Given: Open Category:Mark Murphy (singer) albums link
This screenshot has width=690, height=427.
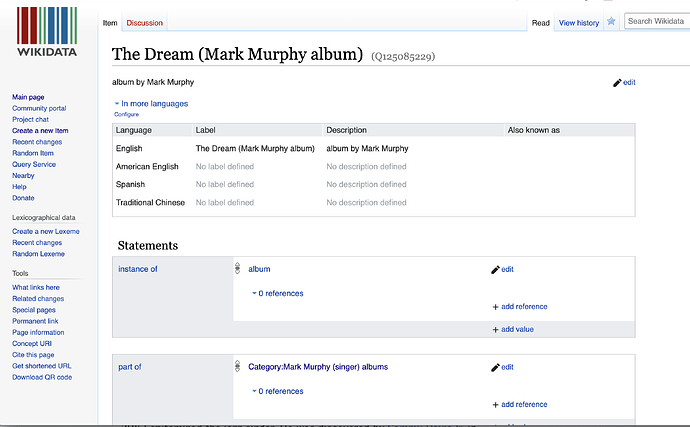Looking at the screenshot, I should [318, 367].
